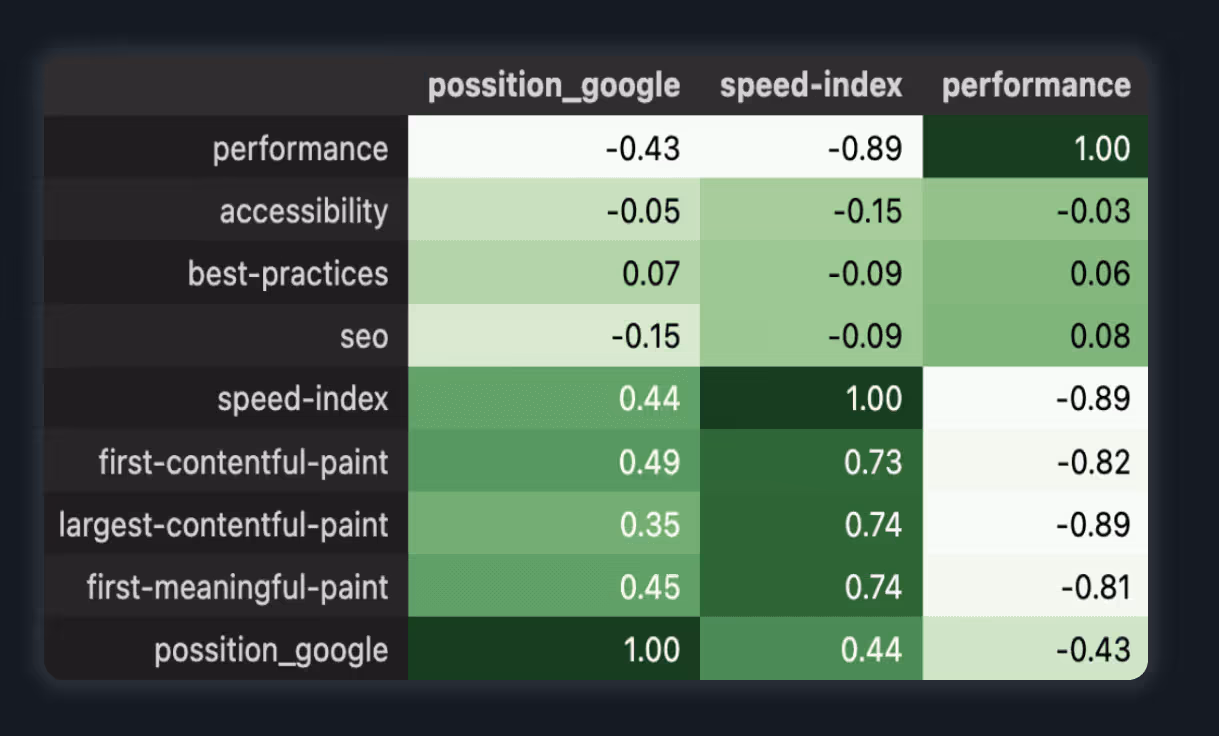Select the performance row label

pos(300,149)
